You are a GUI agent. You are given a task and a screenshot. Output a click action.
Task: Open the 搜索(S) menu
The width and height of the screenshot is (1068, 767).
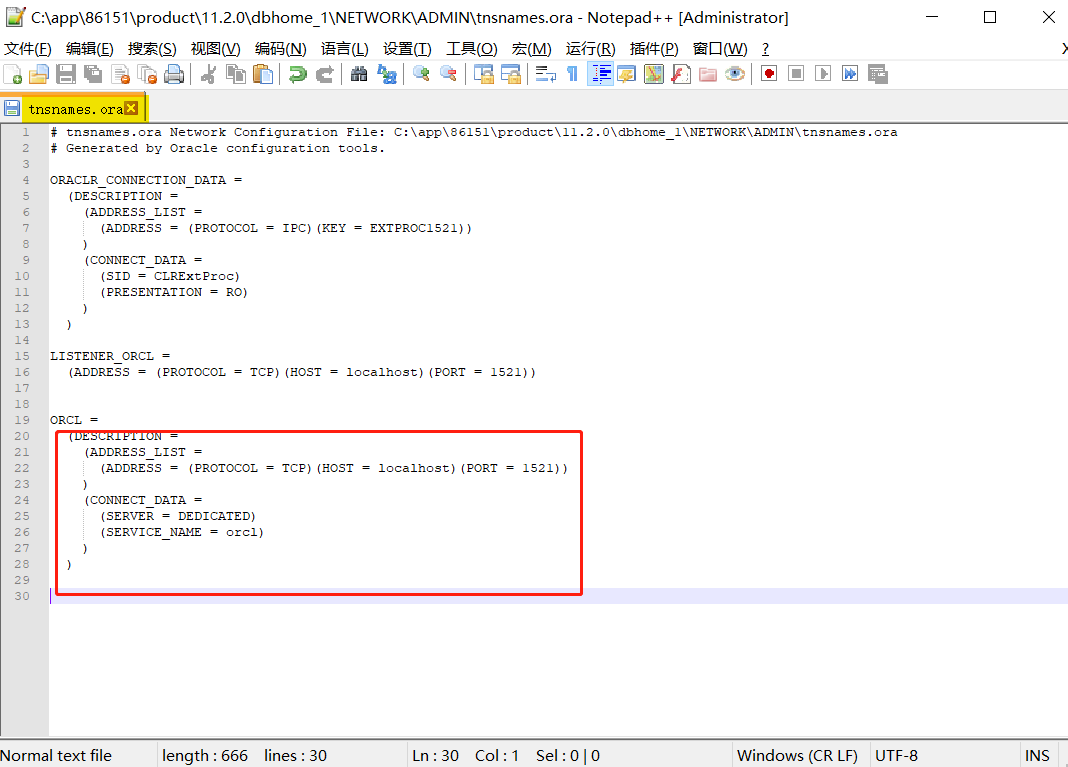(152, 49)
